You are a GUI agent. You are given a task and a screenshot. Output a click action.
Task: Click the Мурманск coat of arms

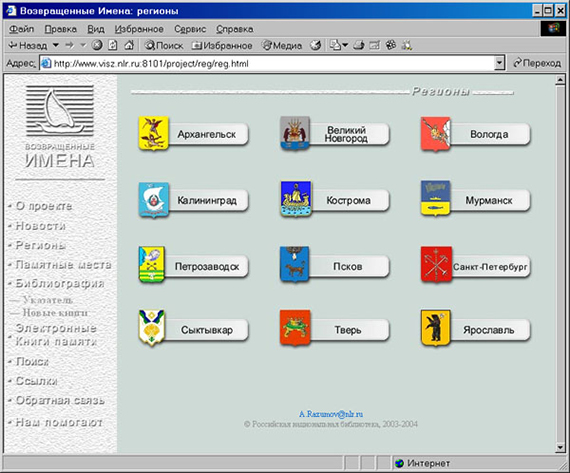[x=435, y=198]
